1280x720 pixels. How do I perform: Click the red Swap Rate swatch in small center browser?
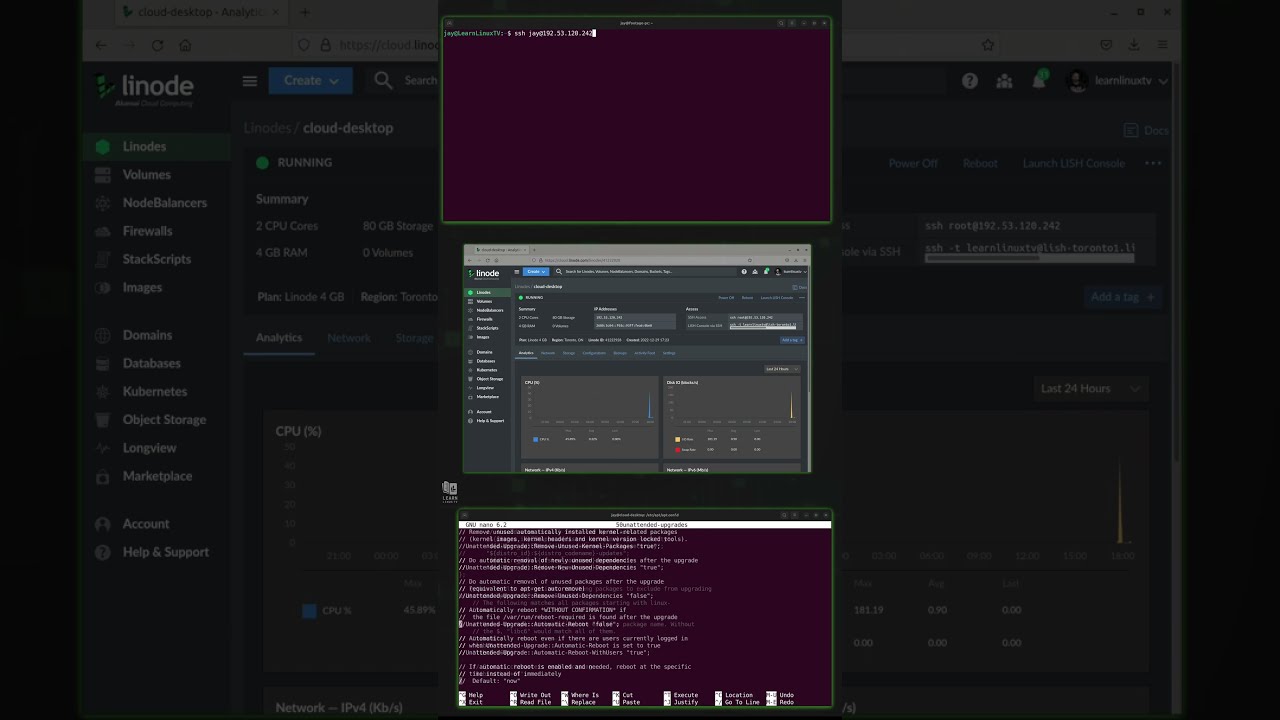(677, 450)
